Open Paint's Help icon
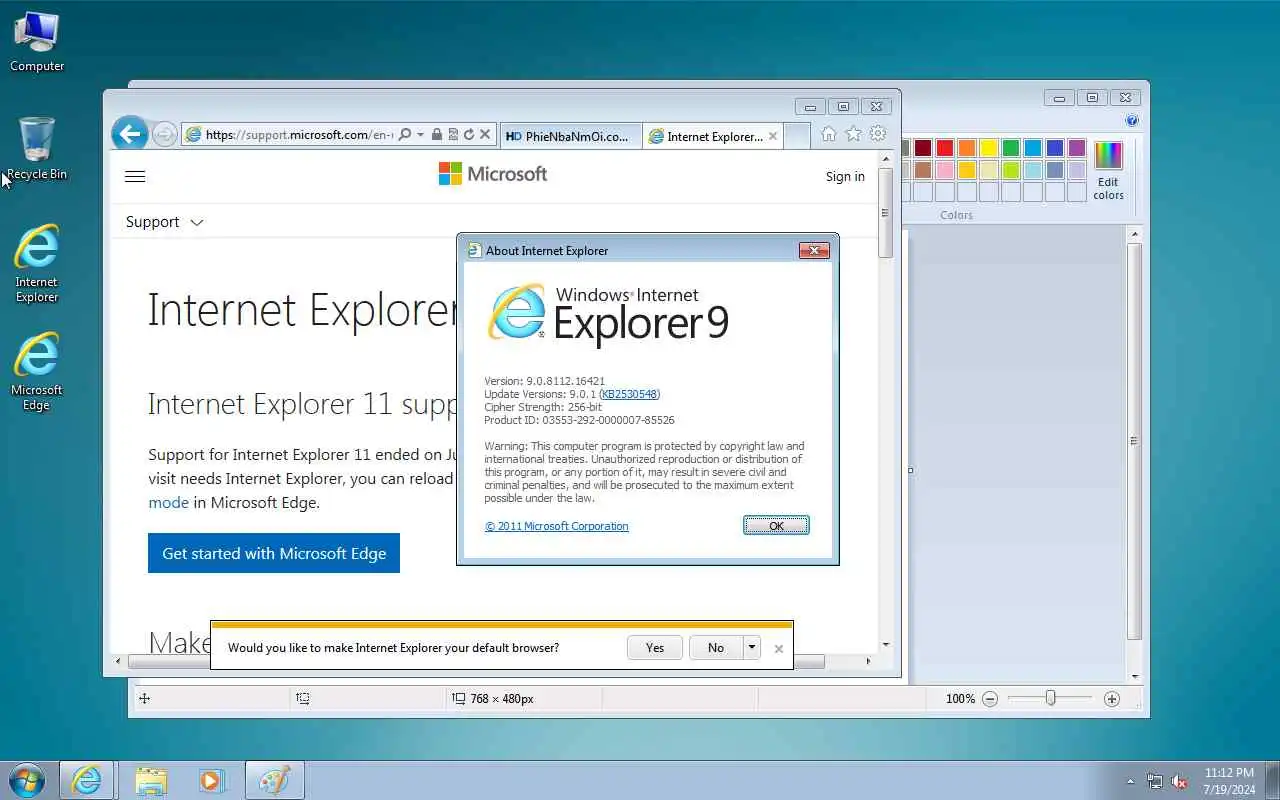The height and width of the screenshot is (800, 1280). click(x=1132, y=121)
